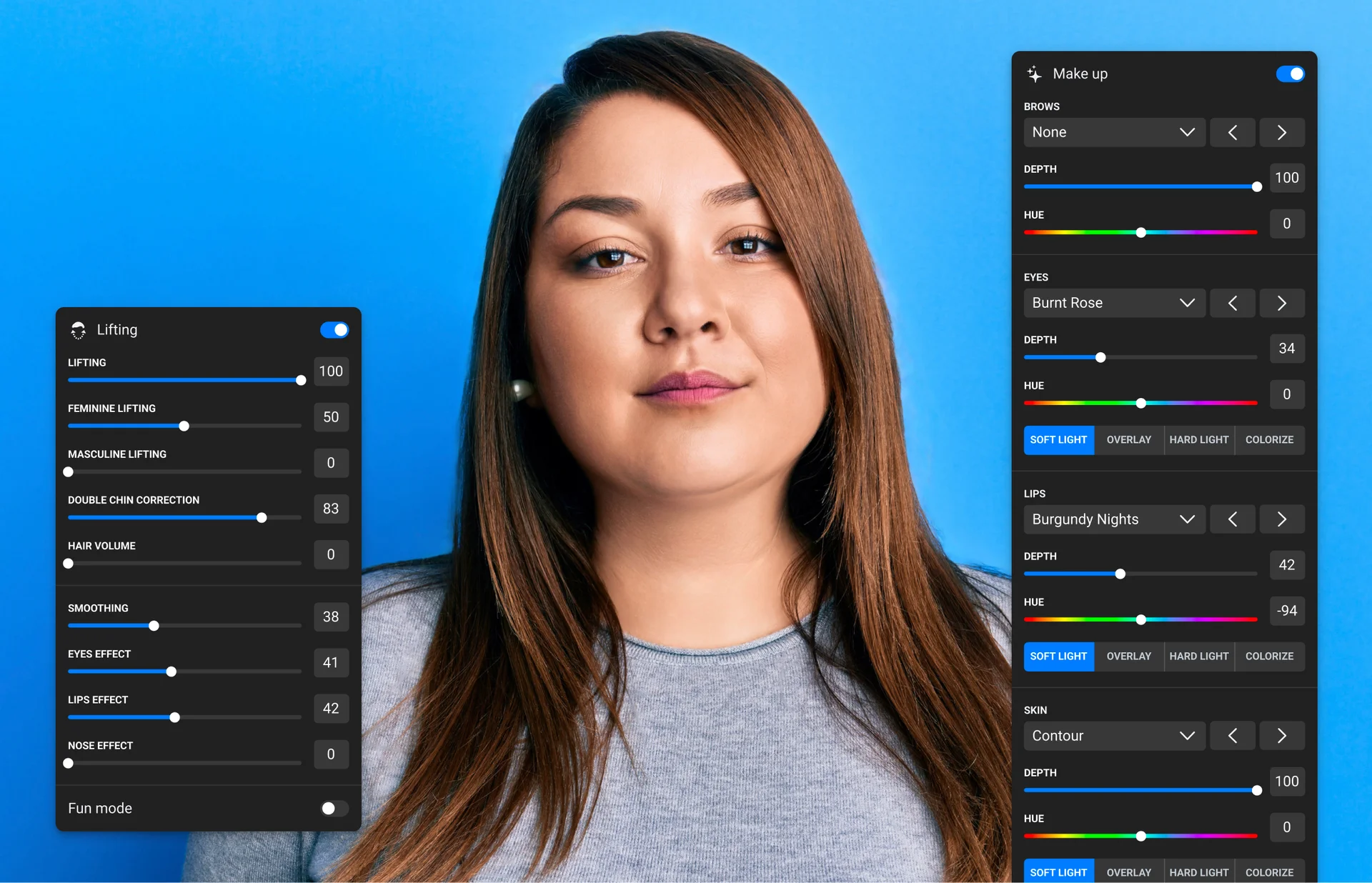Select Soft Light blend for Eyes
Image resolution: width=1372 pixels, height=883 pixels.
(x=1059, y=440)
